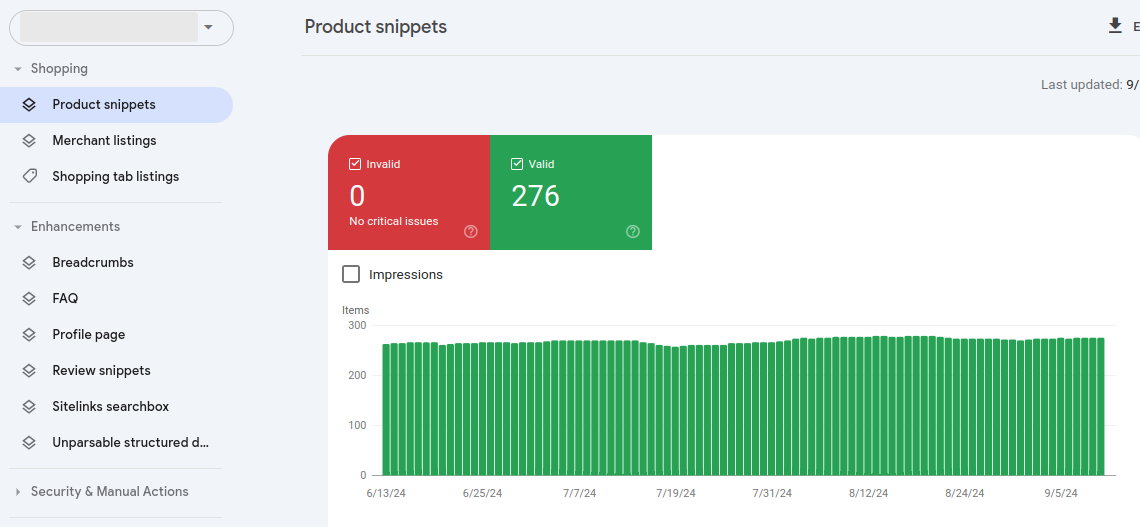The height and width of the screenshot is (527, 1140).
Task: Collapse the Enhancements section
Action: 18,227
